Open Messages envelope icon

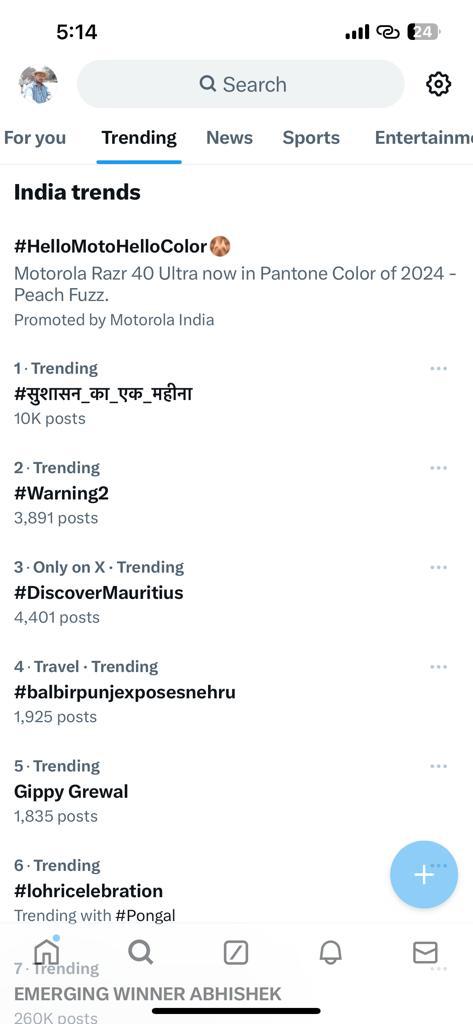425,953
